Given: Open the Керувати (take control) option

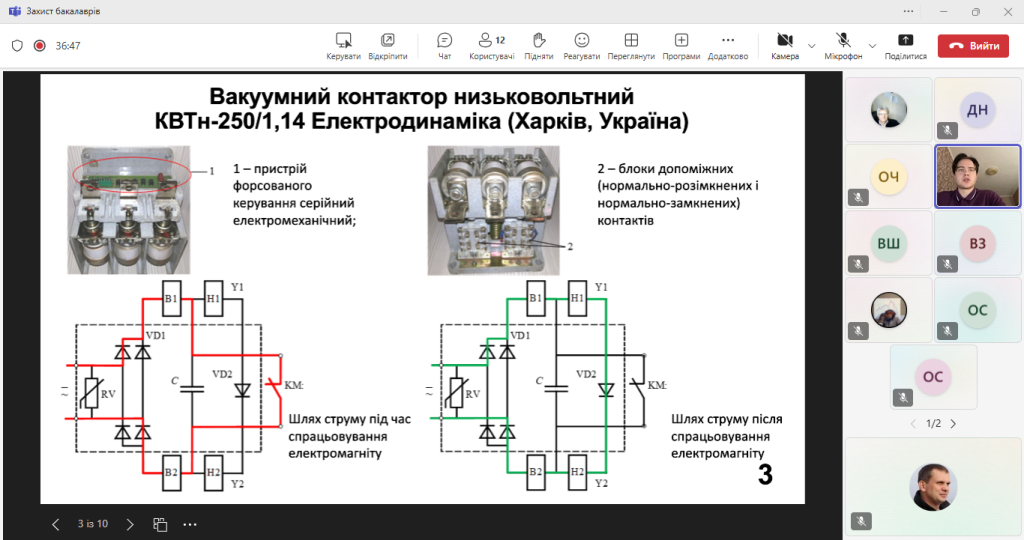Looking at the screenshot, I should click(344, 46).
